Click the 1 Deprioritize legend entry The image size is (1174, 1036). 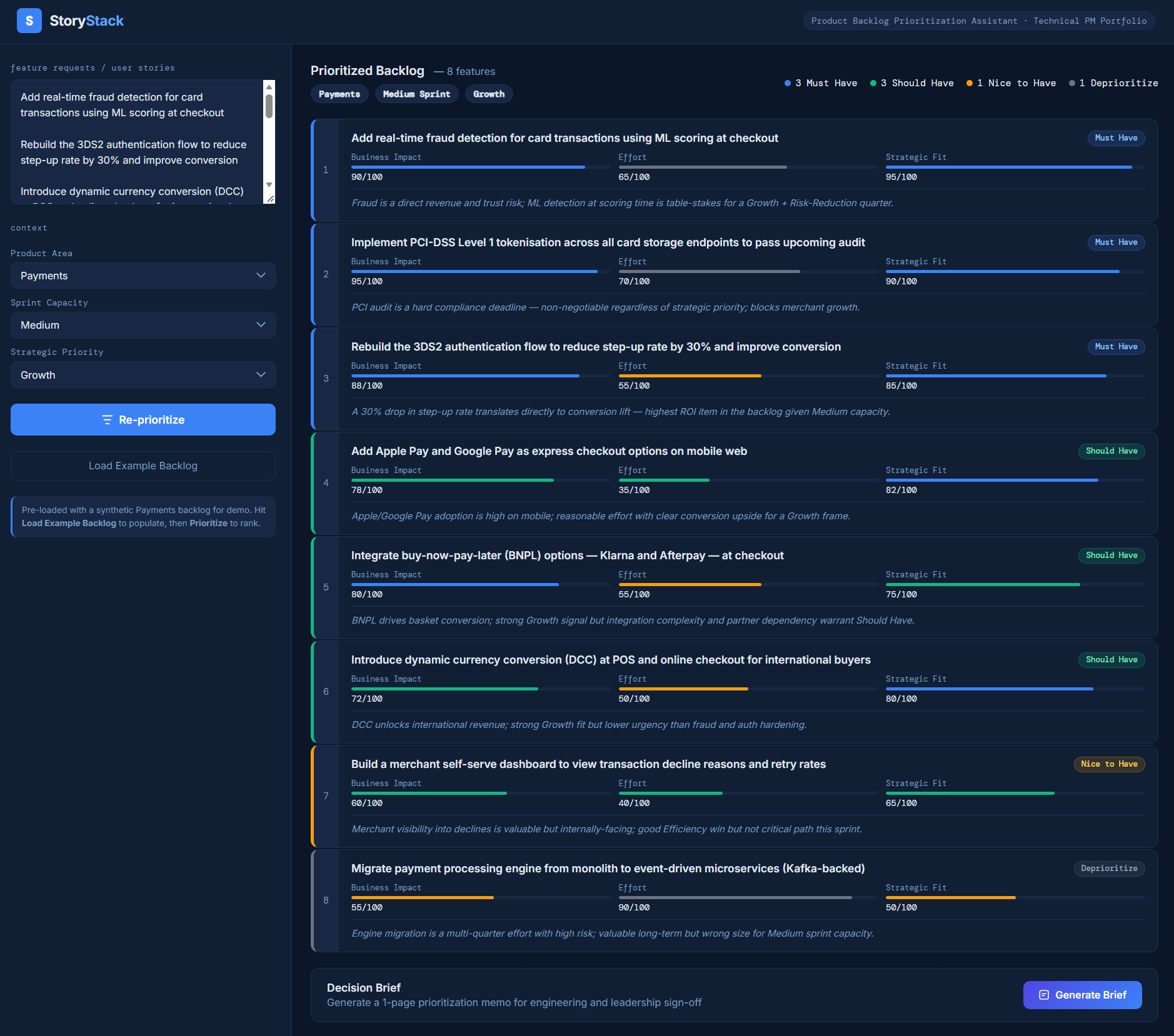pos(1113,83)
